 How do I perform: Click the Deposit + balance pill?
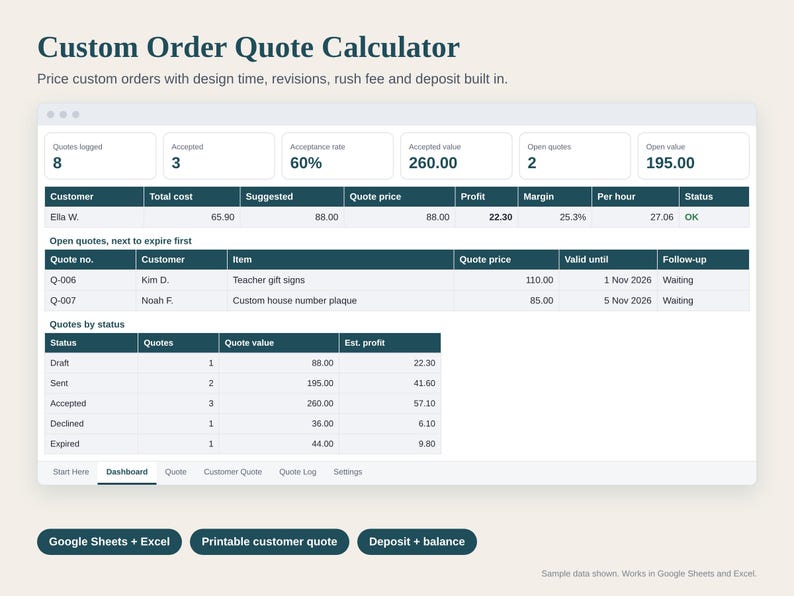(417, 542)
